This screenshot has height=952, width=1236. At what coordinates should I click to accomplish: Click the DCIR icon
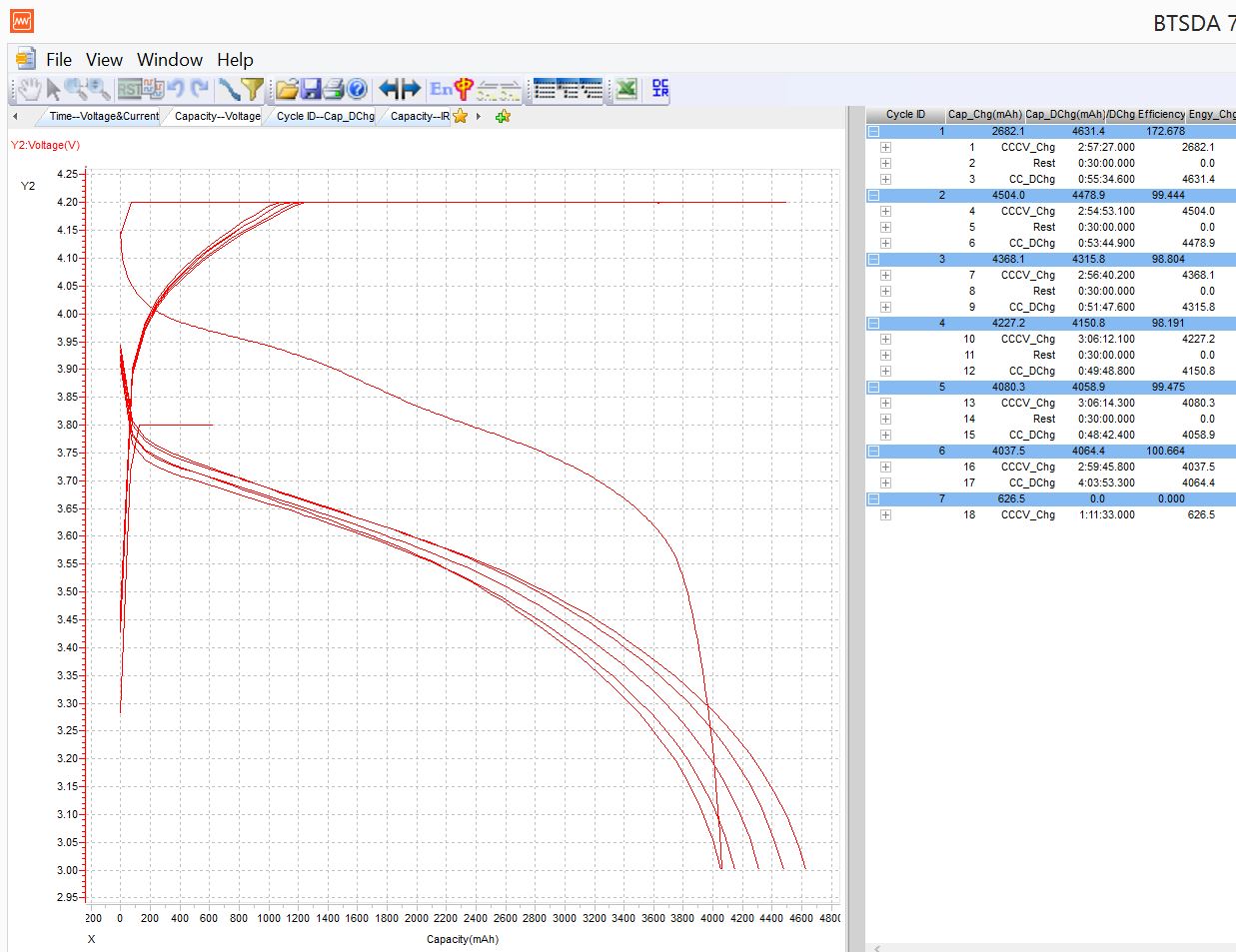pyautogui.click(x=660, y=89)
